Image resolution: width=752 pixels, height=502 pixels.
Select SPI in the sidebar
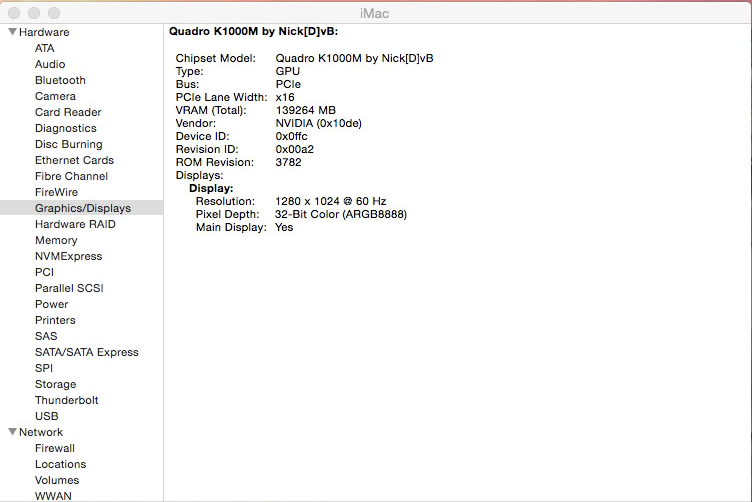tap(44, 368)
